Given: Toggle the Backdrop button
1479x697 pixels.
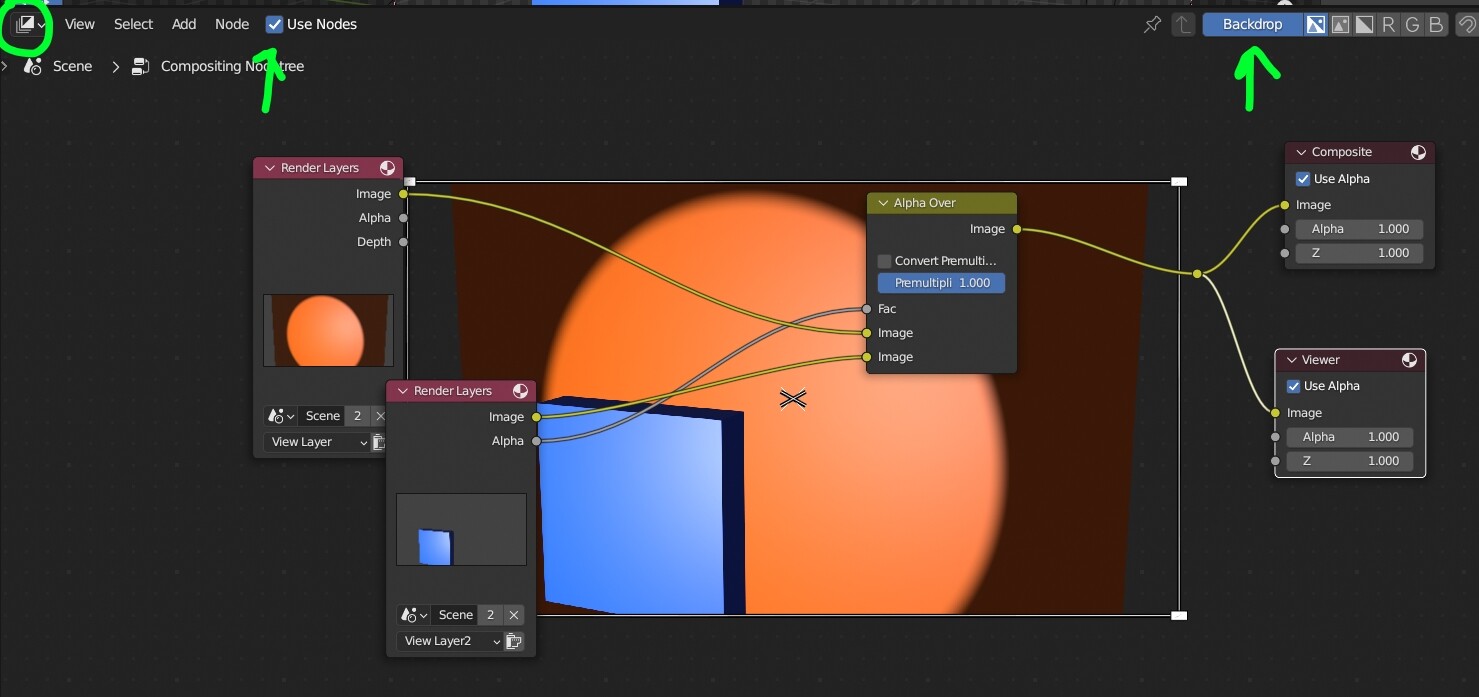Looking at the screenshot, I should 1251,23.
